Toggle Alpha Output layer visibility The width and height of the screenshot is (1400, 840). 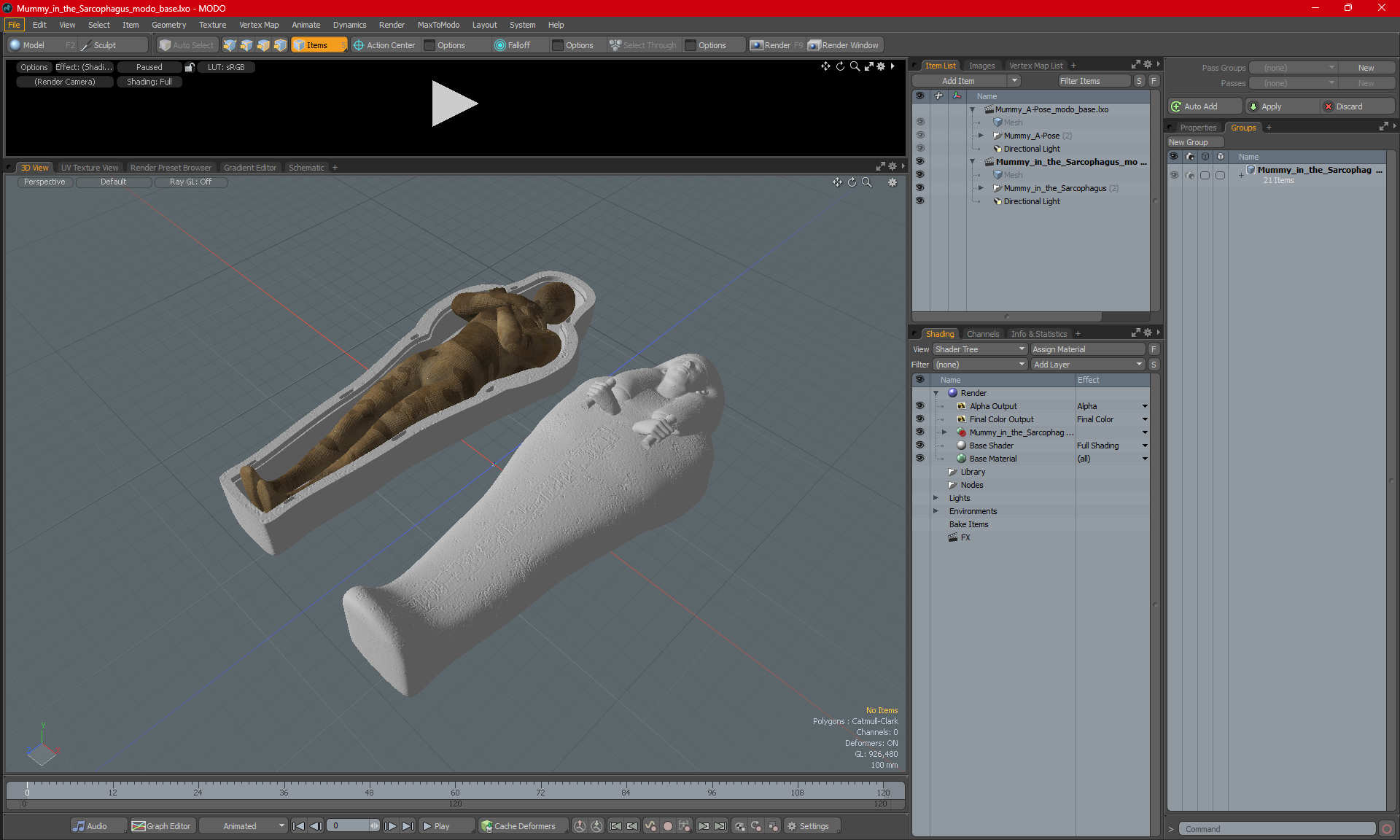[919, 406]
